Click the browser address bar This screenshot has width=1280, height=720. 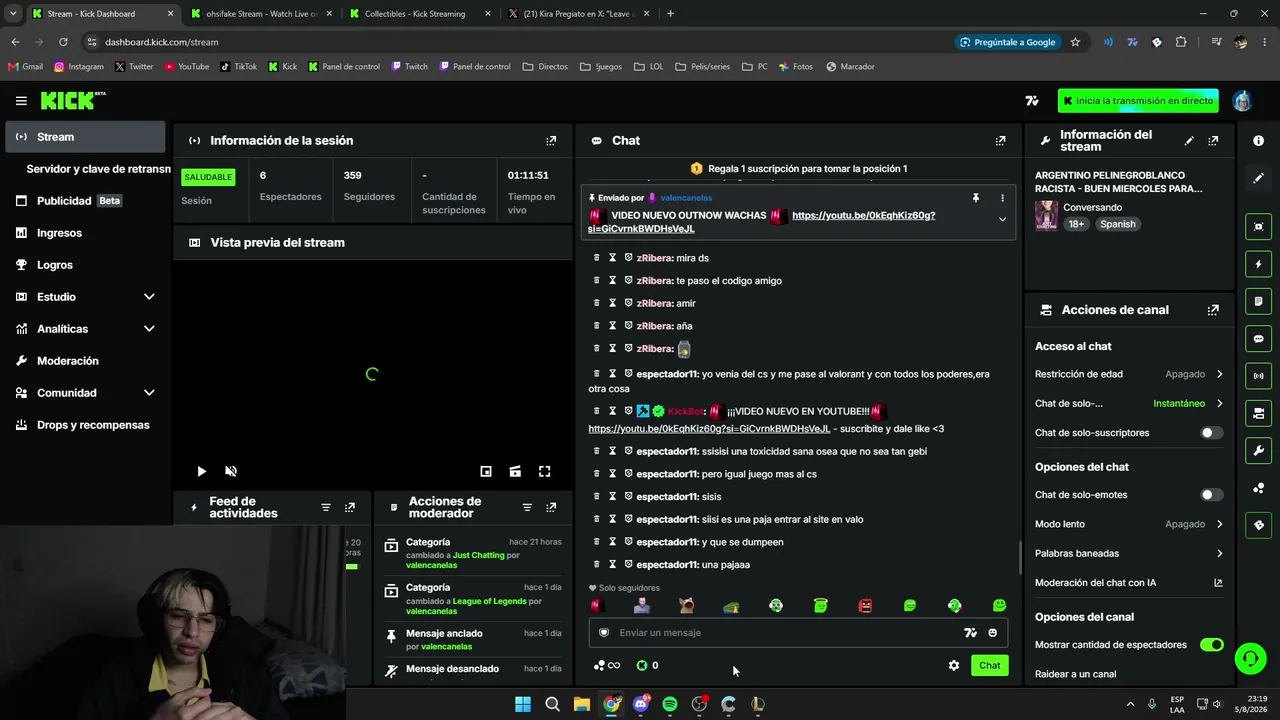click(520, 42)
